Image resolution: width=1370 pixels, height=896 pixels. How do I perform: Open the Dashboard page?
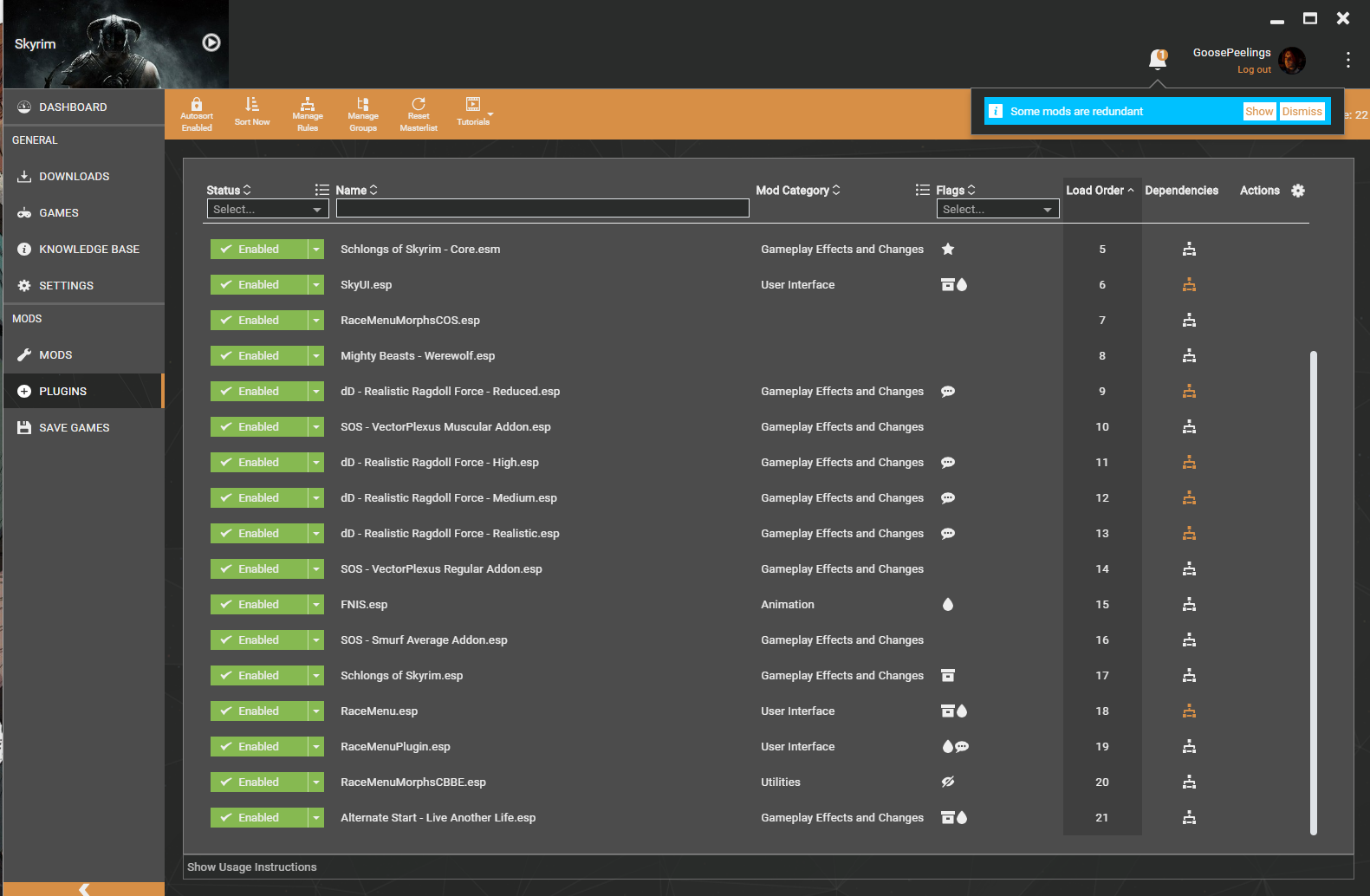pos(84,107)
